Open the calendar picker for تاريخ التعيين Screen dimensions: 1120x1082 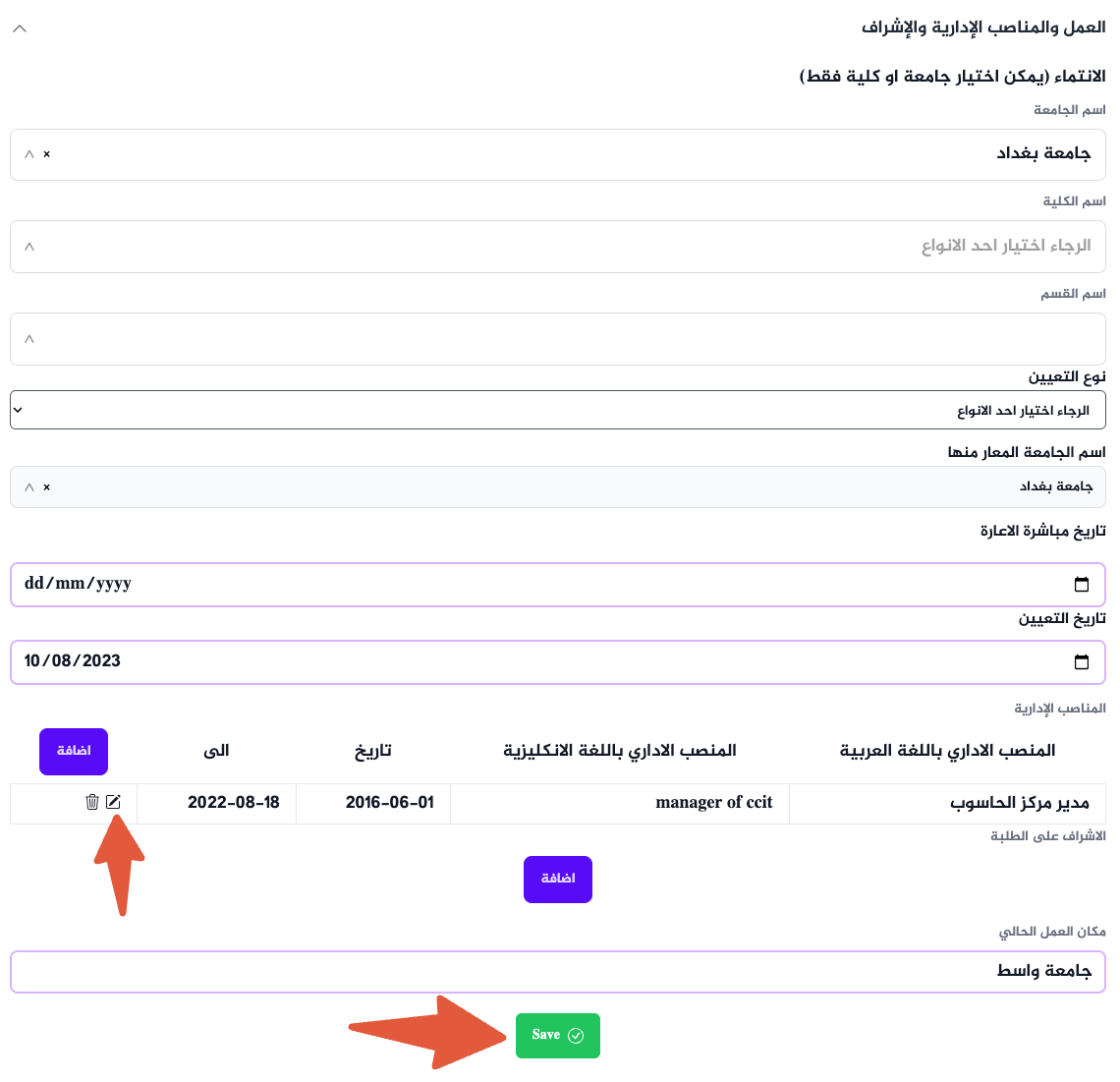point(1081,661)
